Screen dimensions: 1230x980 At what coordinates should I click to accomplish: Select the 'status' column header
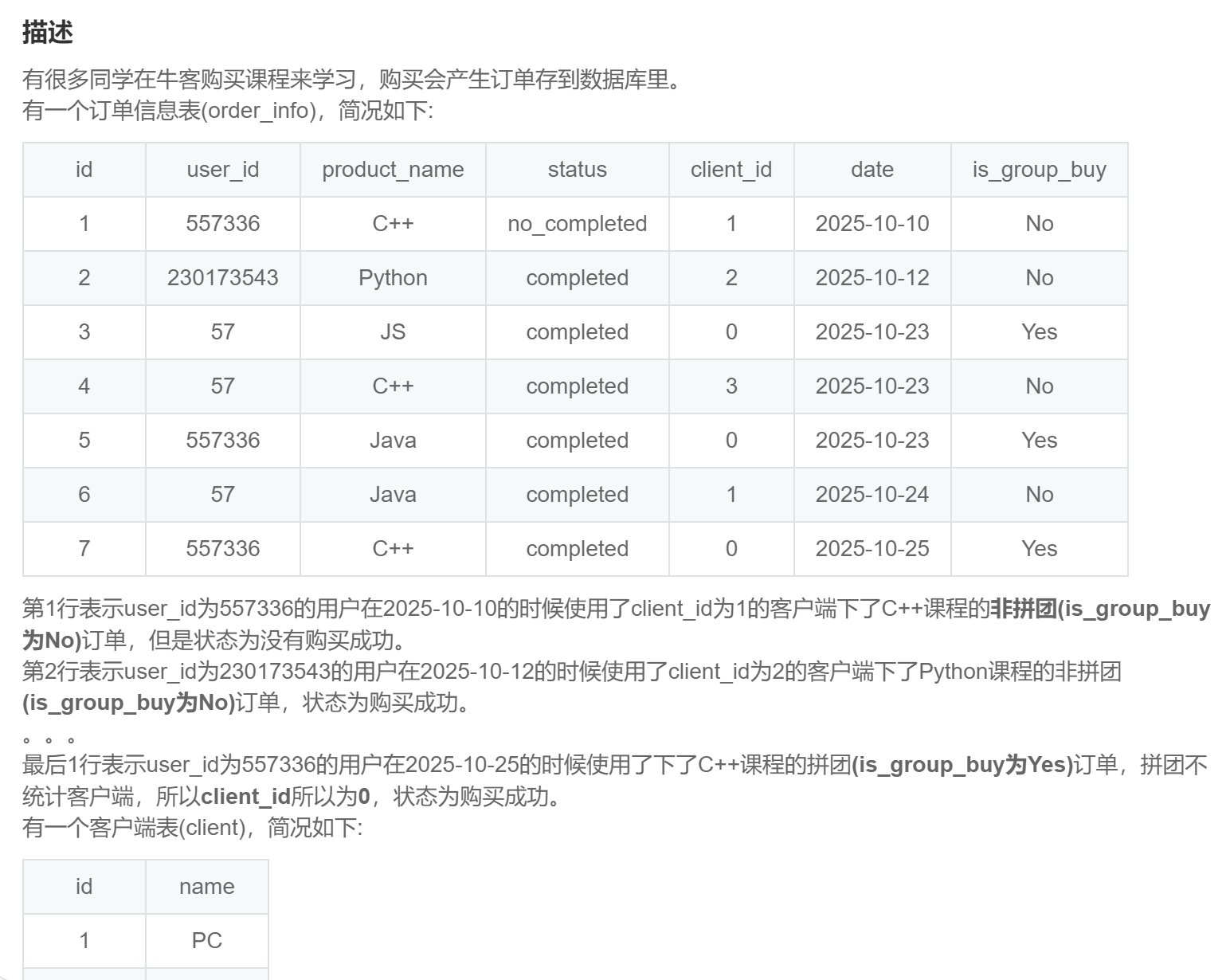coord(578,170)
